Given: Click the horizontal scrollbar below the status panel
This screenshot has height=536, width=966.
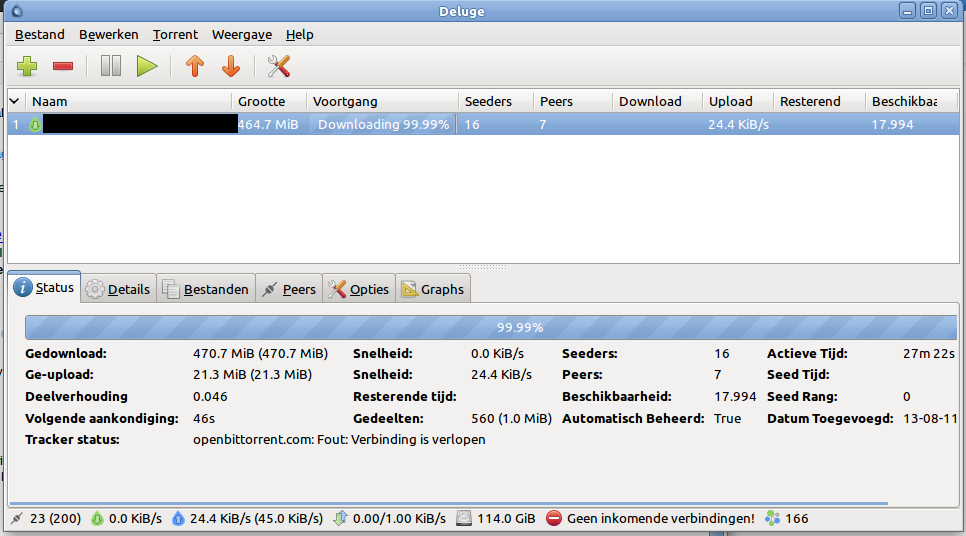Looking at the screenshot, I should (448, 503).
